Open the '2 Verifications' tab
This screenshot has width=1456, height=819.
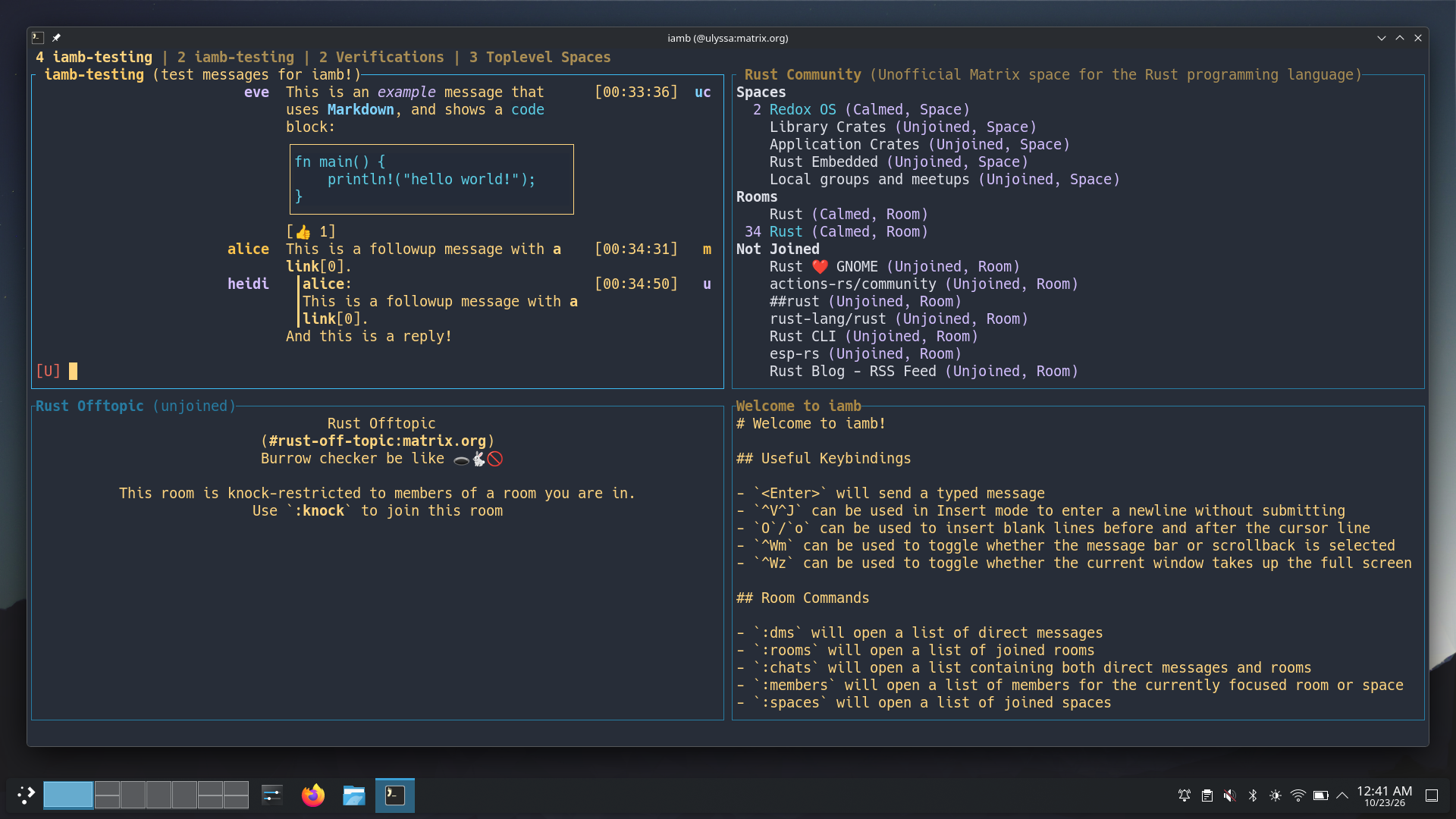[x=381, y=58]
